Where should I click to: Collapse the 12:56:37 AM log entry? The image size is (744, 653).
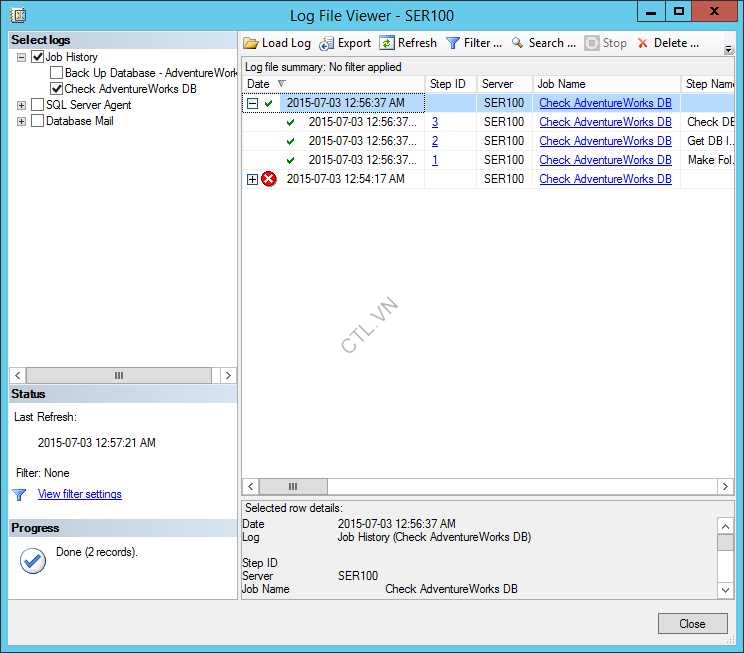click(252, 103)
